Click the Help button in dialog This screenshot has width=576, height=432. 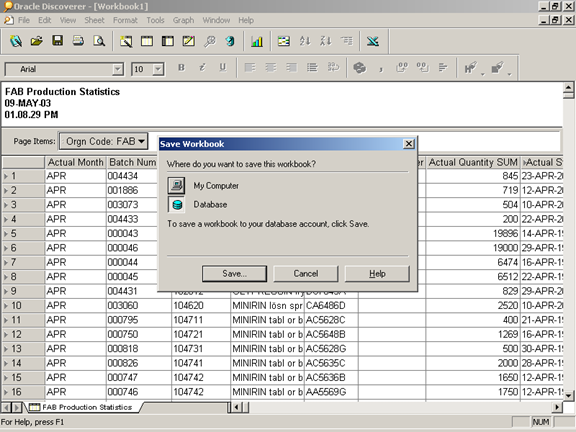(x=377, y=274)
